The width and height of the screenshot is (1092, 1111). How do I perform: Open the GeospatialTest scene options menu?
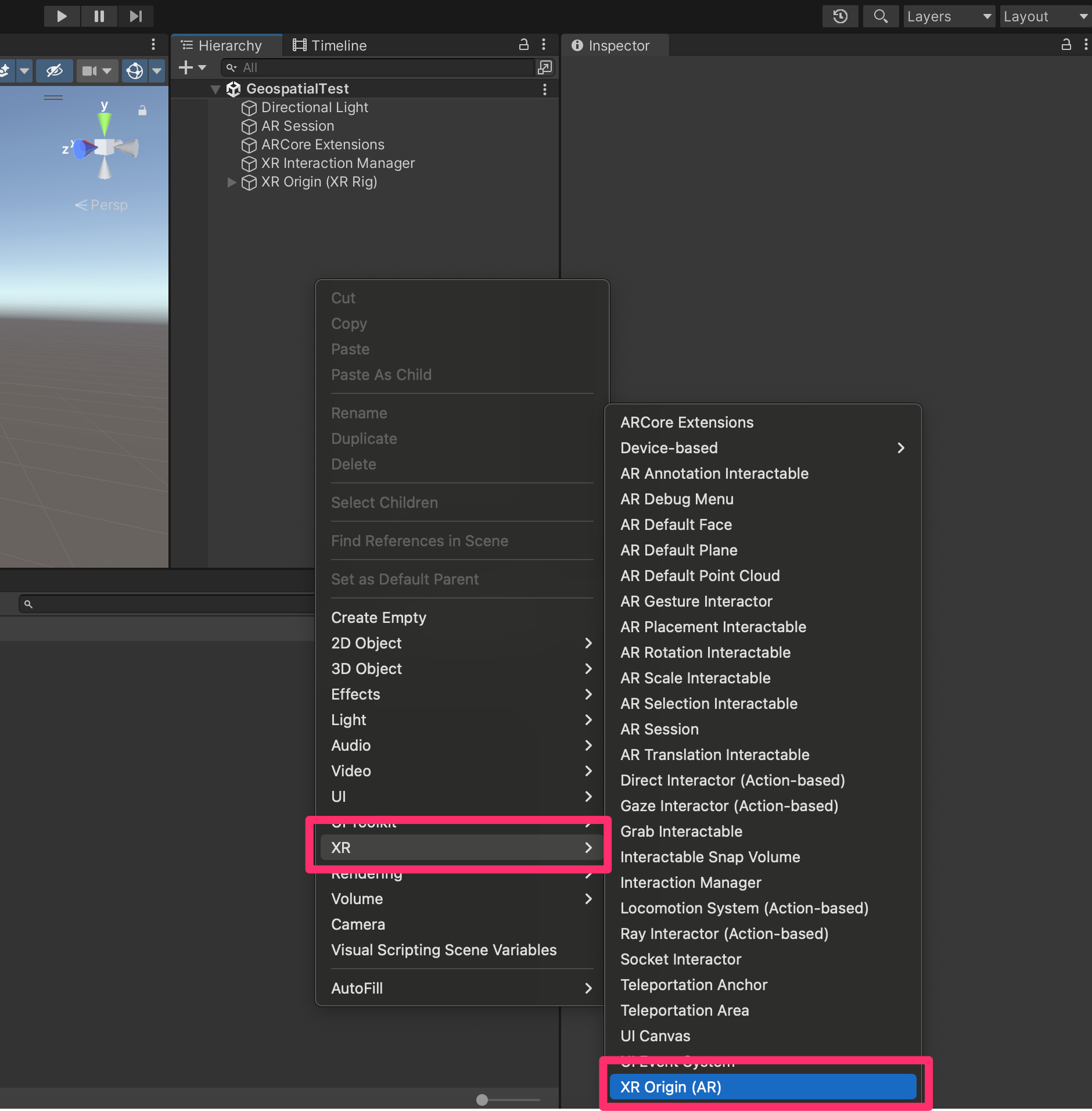tap(544, 89)
